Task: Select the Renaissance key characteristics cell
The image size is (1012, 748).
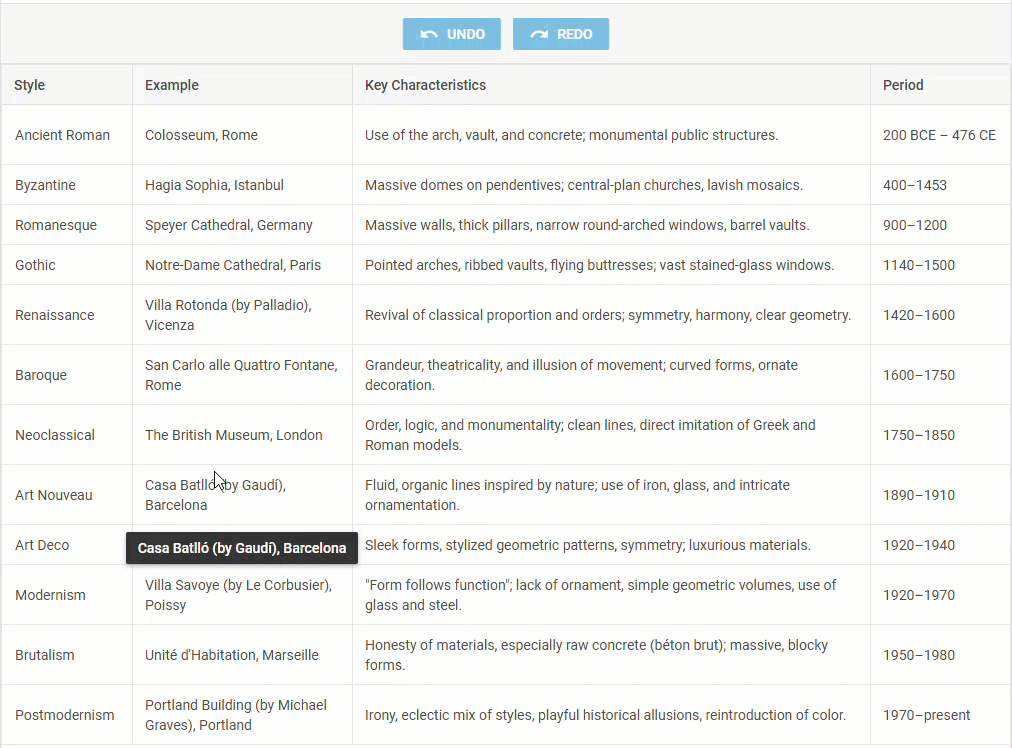Action: [608, 315]
